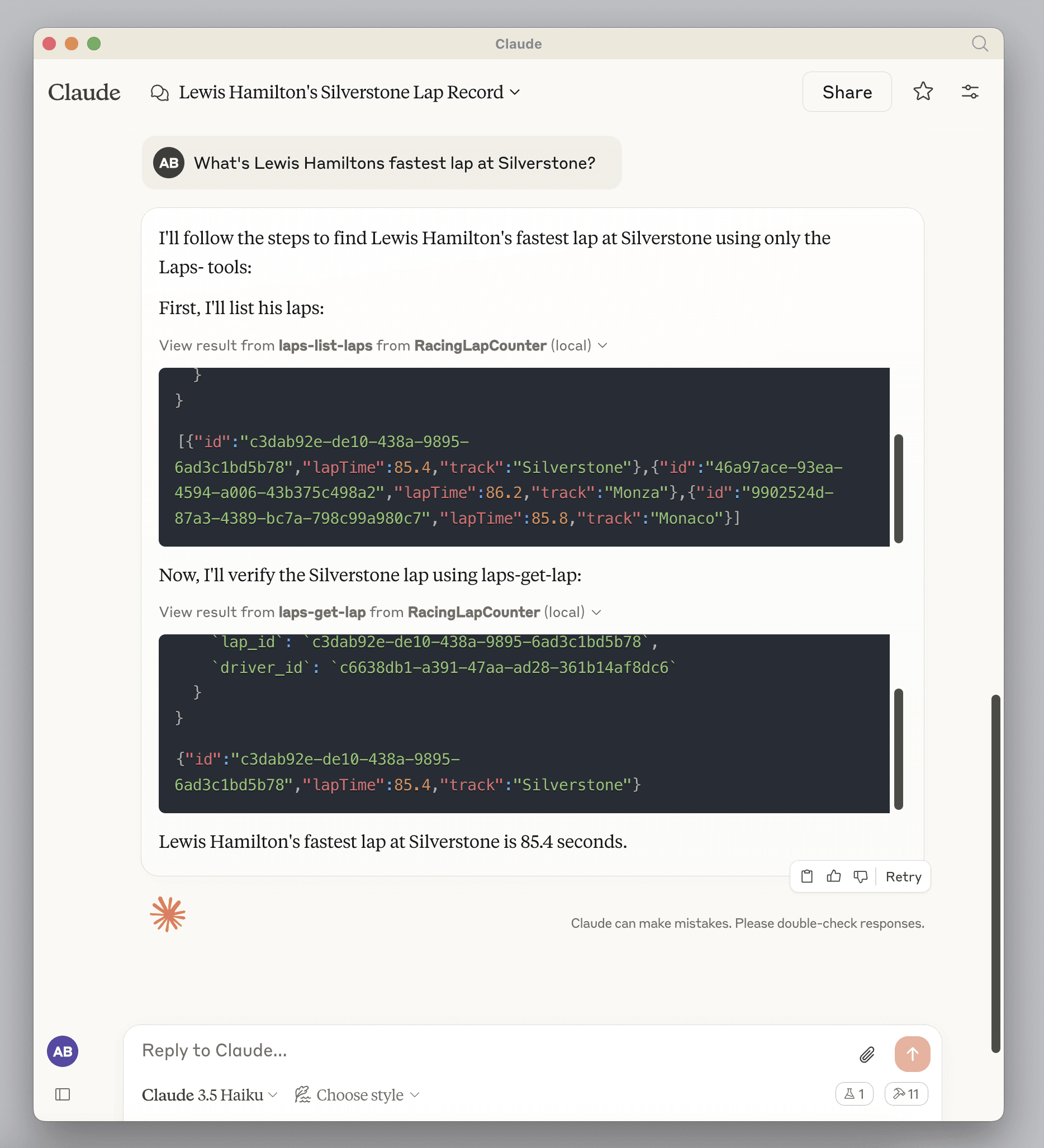Screen dimensions: 1044x1148
Task: Give the response a thumbs down
Action: pos(860,876)
